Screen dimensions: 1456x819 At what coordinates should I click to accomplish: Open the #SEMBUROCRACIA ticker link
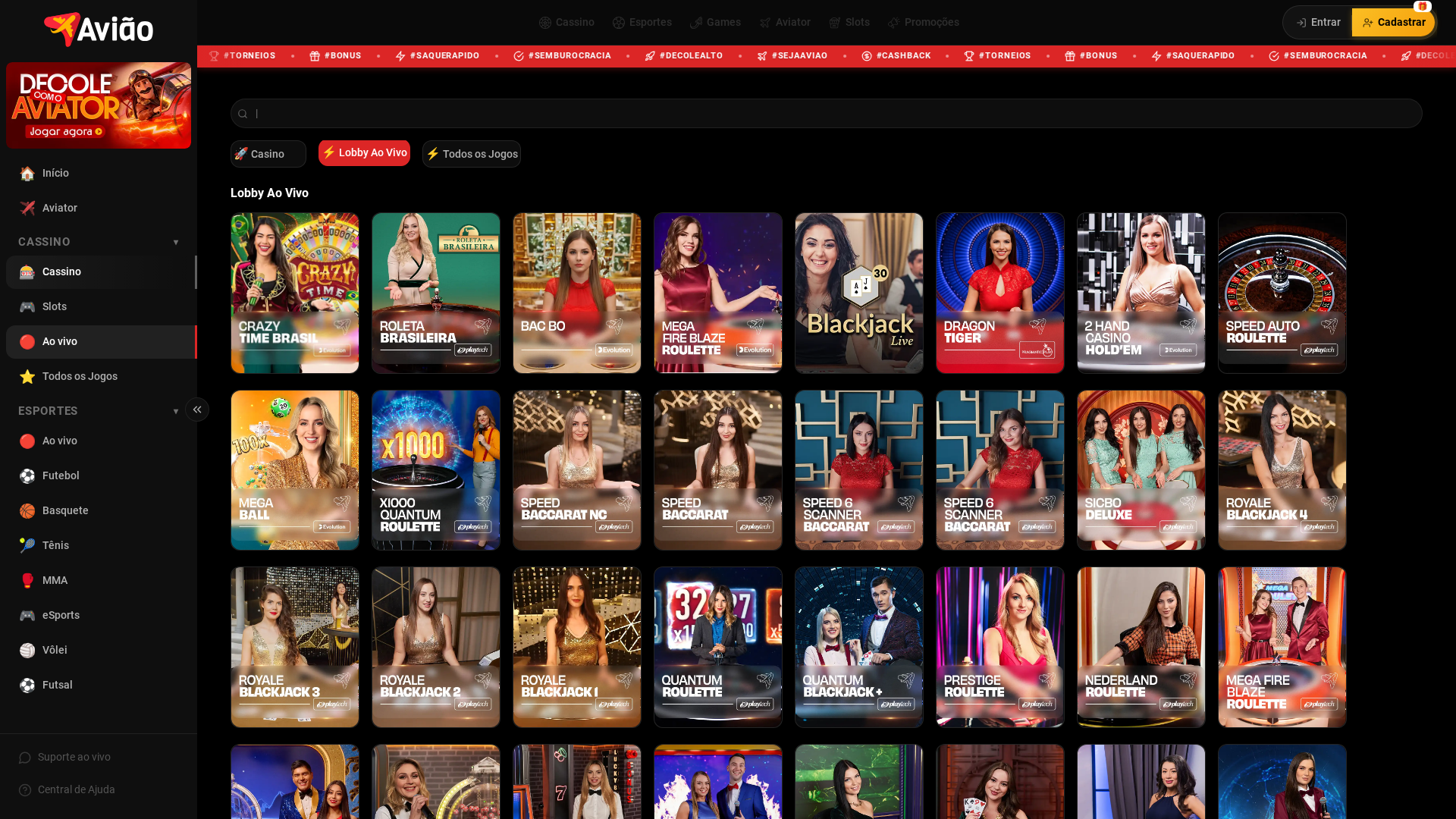pos(562,56)
